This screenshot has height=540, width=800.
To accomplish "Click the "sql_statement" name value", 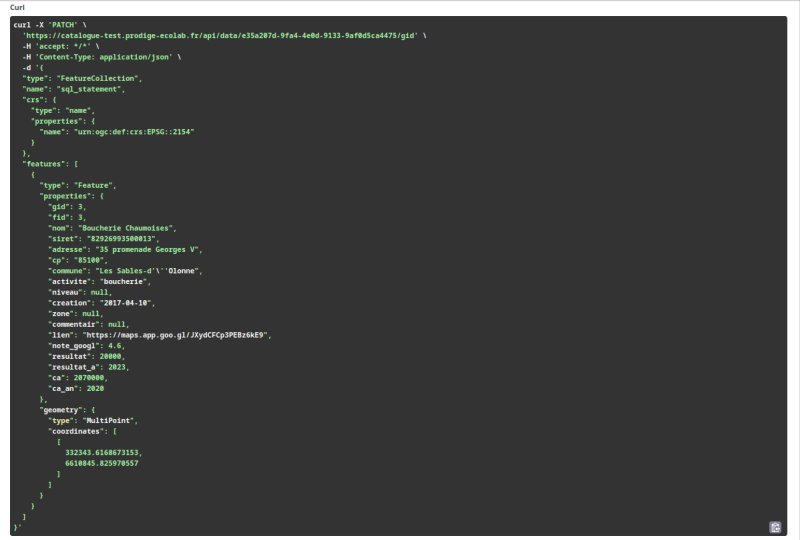I will click(x=91, y=89).
